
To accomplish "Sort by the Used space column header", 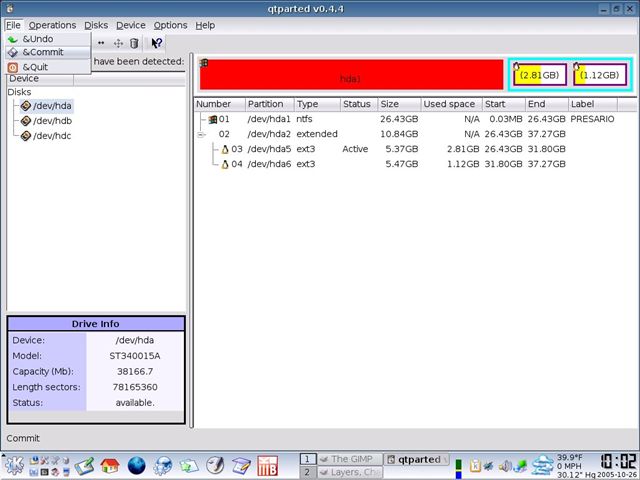I will pos(452,104).
